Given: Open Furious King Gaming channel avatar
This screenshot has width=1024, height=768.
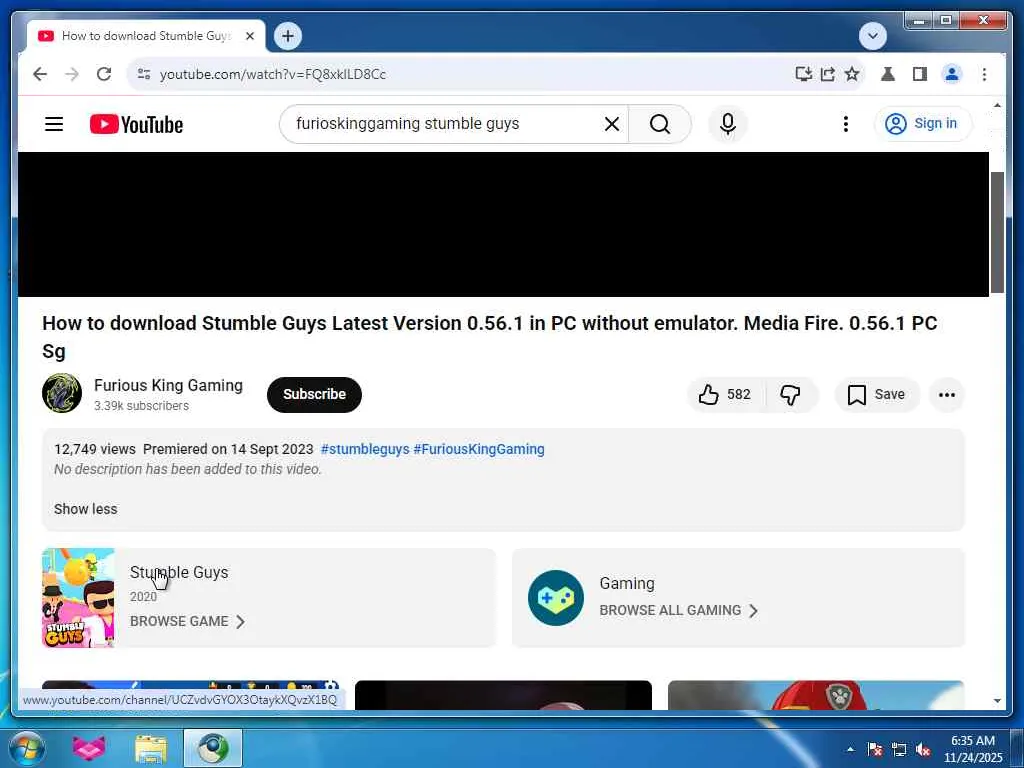Looking at the screenshot, I should pos(62,393).
